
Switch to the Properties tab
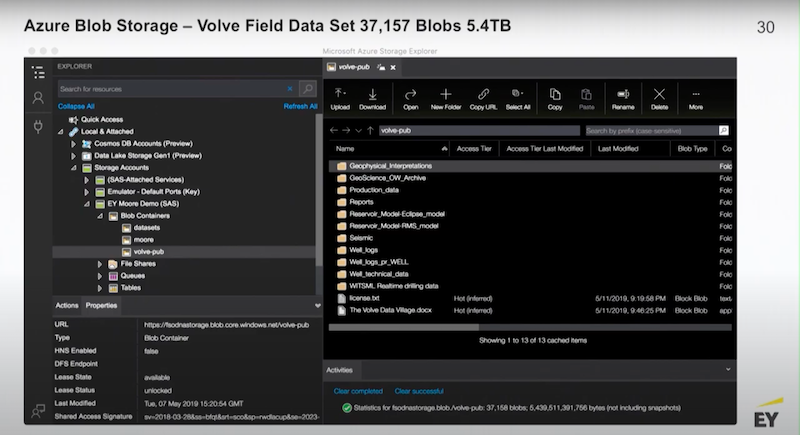point(101,305)
